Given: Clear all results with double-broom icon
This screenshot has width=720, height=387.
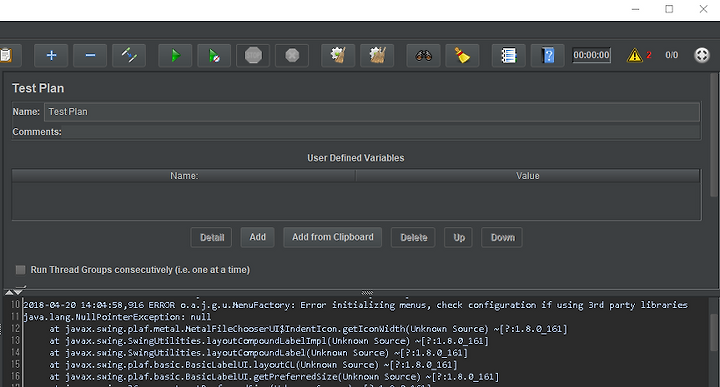Looking at the screenshot, I should tap(377, 56).
